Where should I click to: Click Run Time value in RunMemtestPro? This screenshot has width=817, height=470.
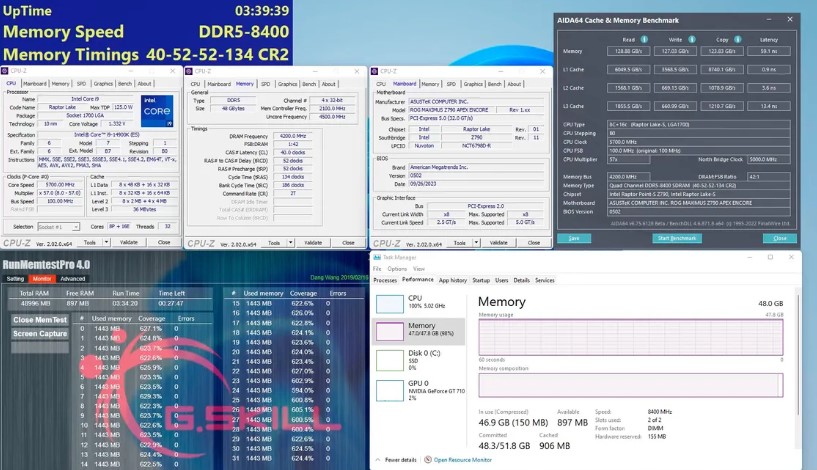[125, 303]
